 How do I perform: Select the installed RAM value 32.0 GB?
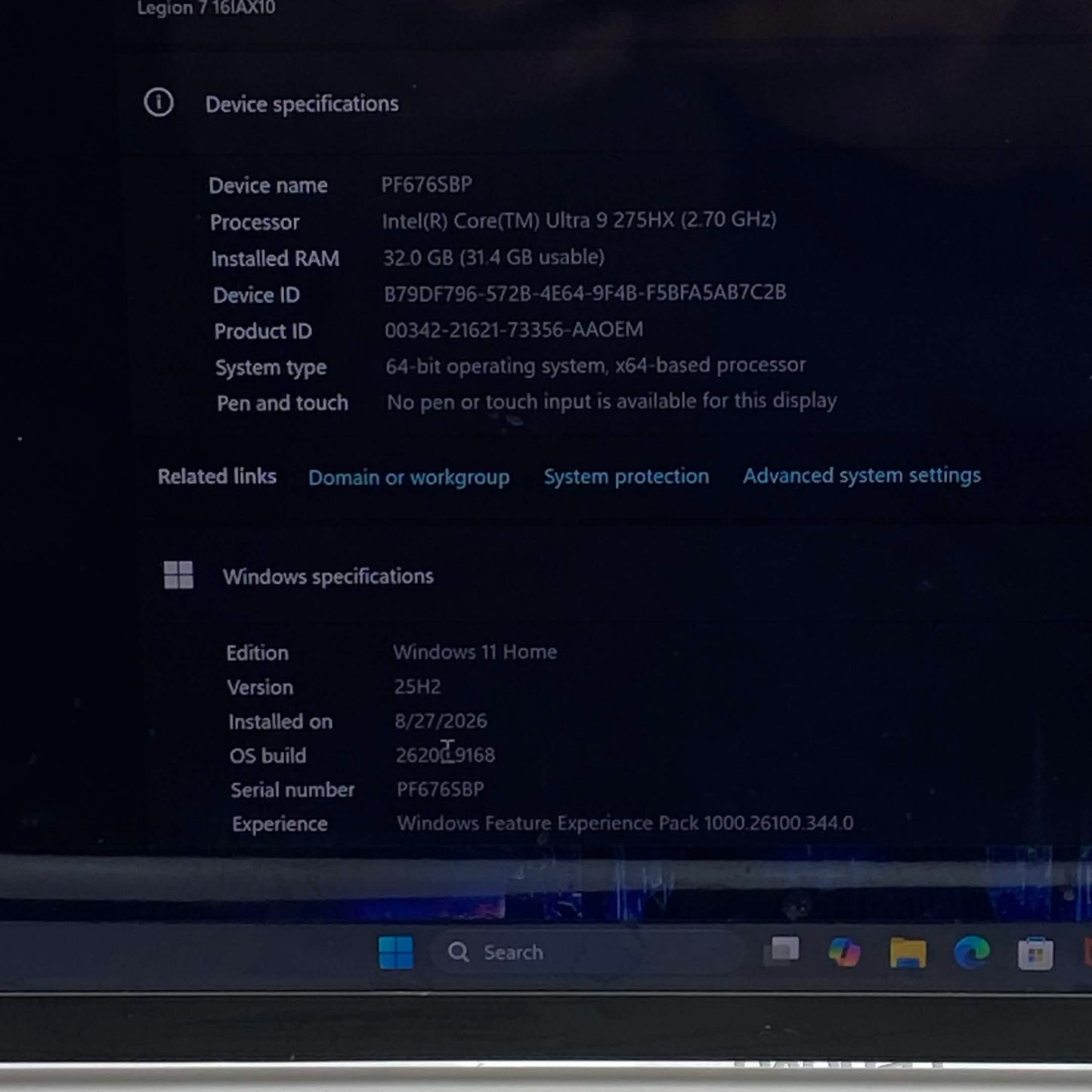coord(493,257)
